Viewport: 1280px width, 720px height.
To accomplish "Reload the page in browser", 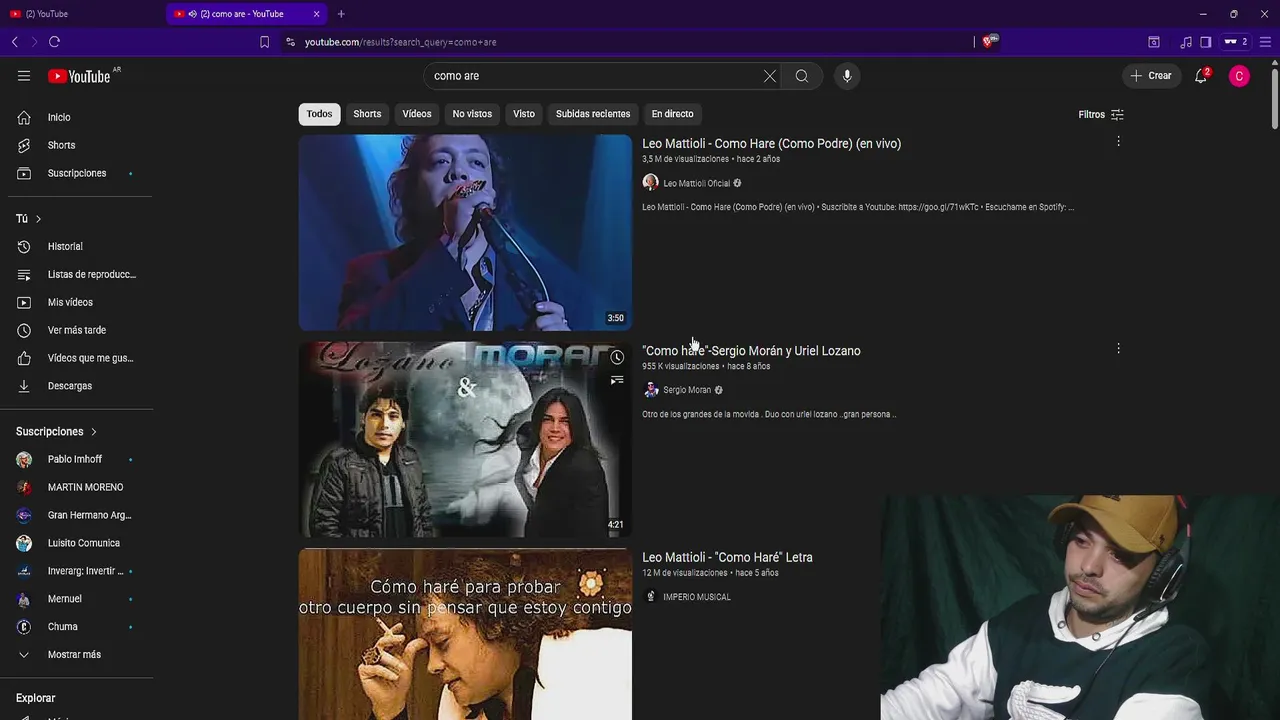I will [x=55, y=42].
